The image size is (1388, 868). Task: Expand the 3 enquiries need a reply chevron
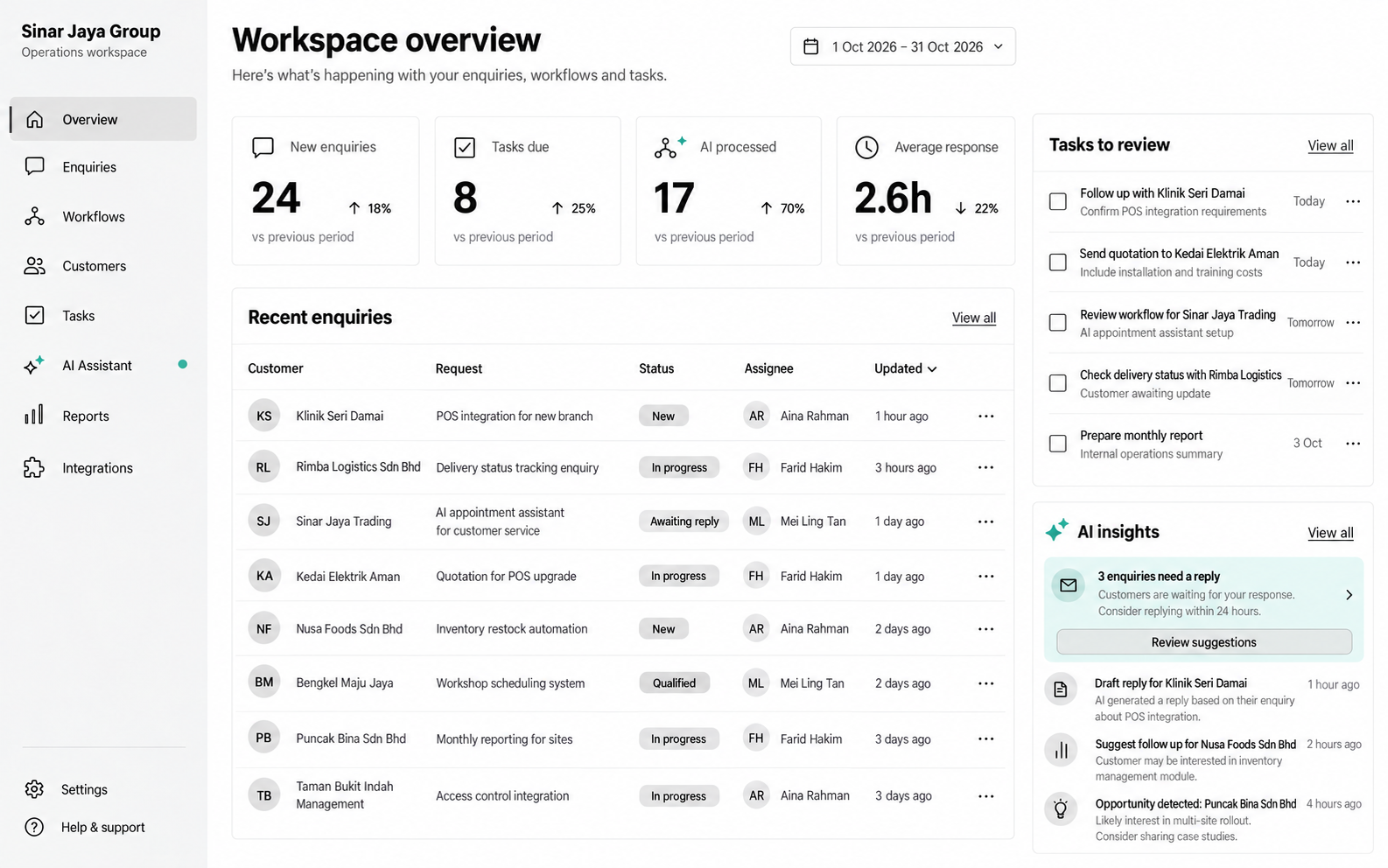1349,595
